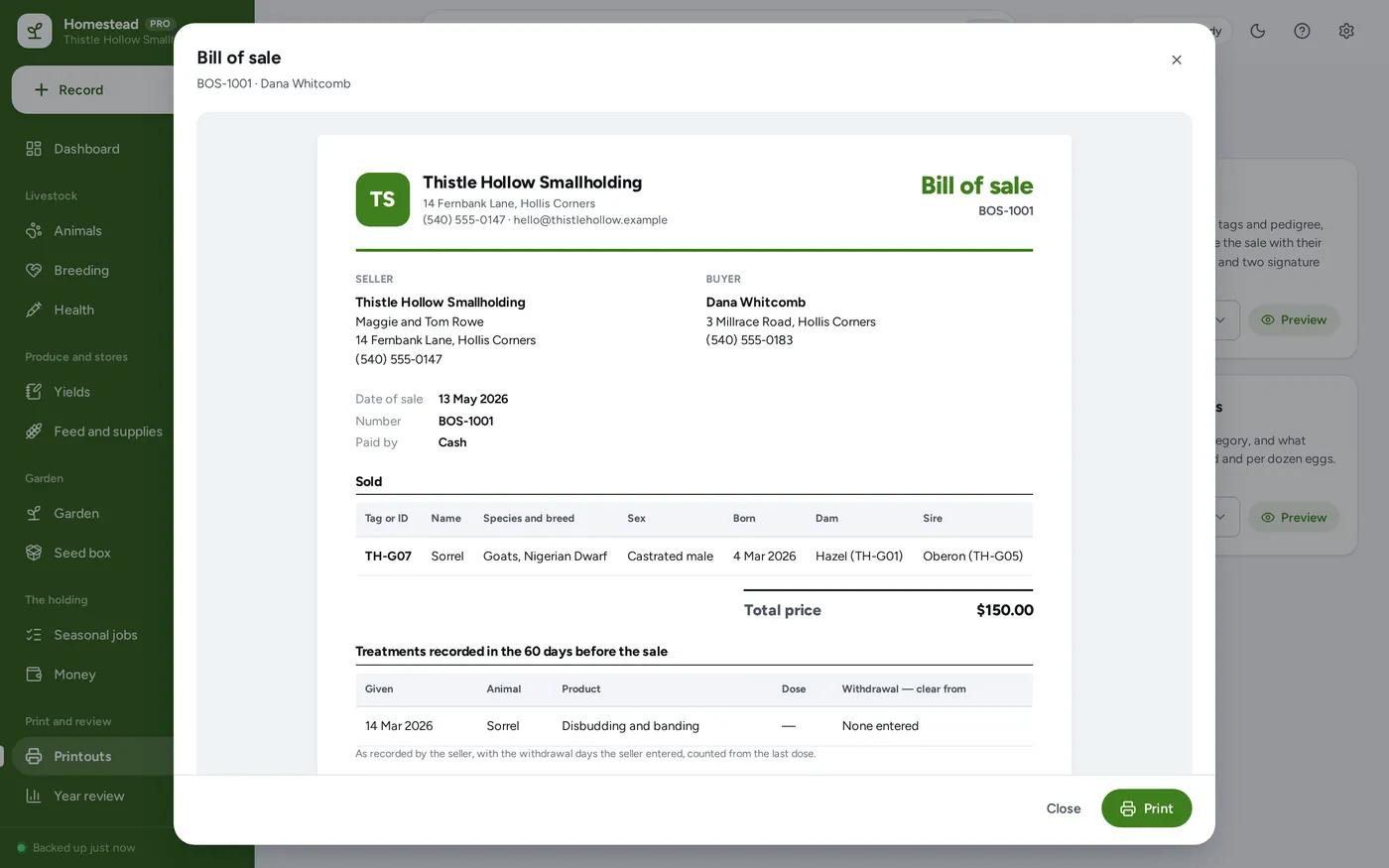Viewport: 1389px width, 868px height.
Task: Click the sire 'Oberon (TH-G05)'
Action: (x=973, y=557)
